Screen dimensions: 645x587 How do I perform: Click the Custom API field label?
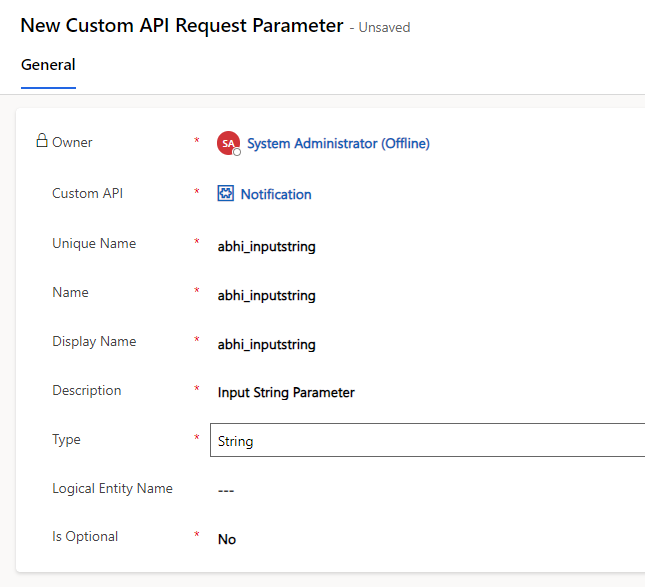click(x=87, y=193)
